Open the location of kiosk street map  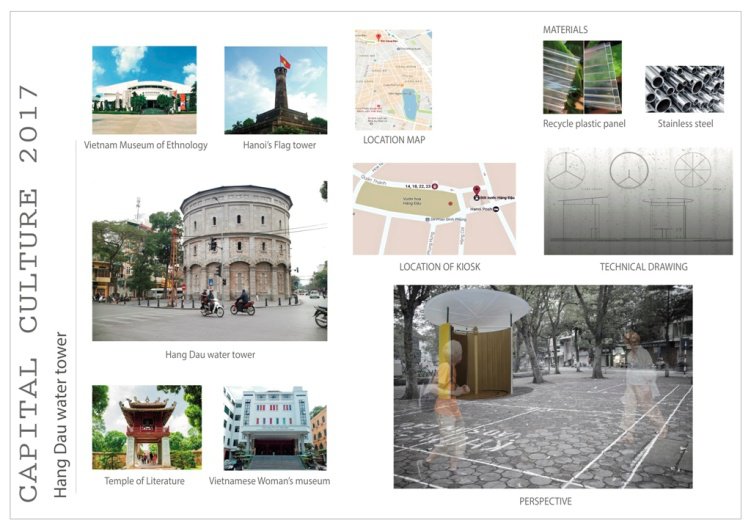434,209
